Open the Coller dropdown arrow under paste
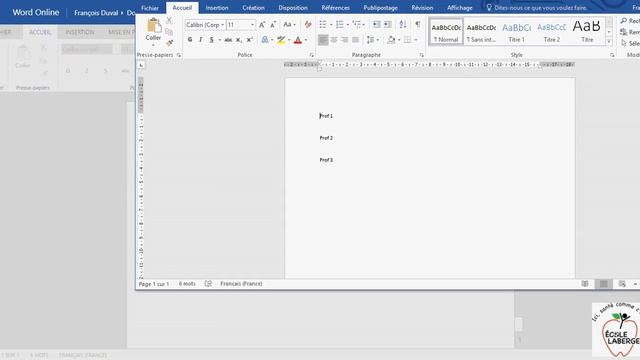 click(x=153, y=45)
